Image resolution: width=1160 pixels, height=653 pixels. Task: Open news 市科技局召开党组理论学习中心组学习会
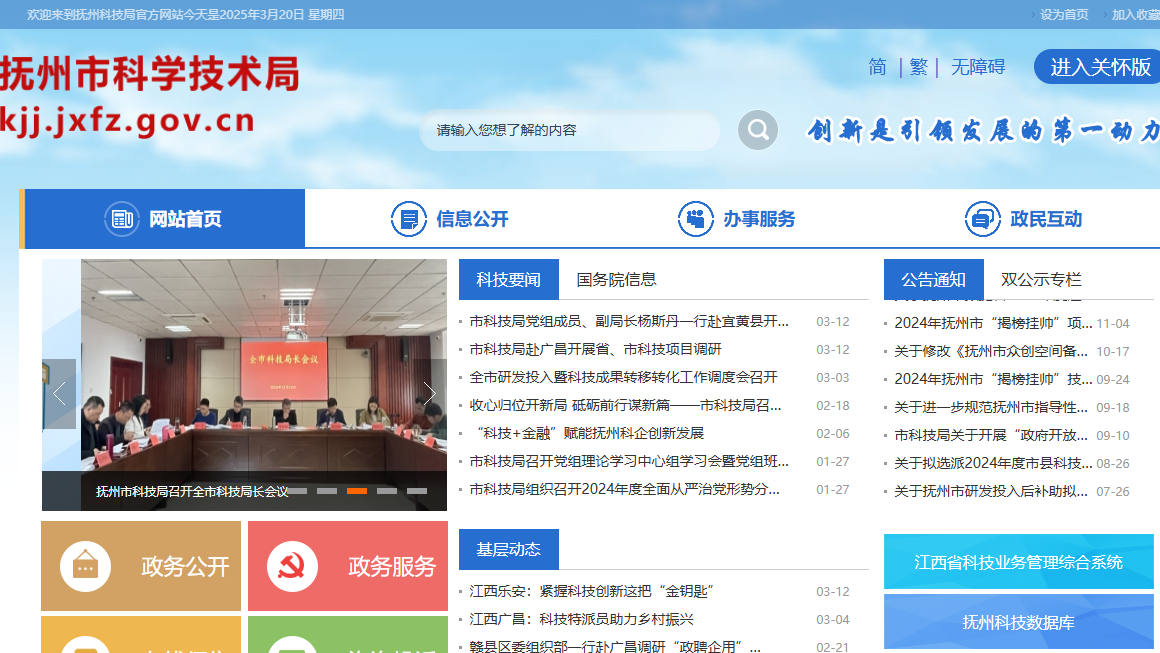(x=629, y=461)
